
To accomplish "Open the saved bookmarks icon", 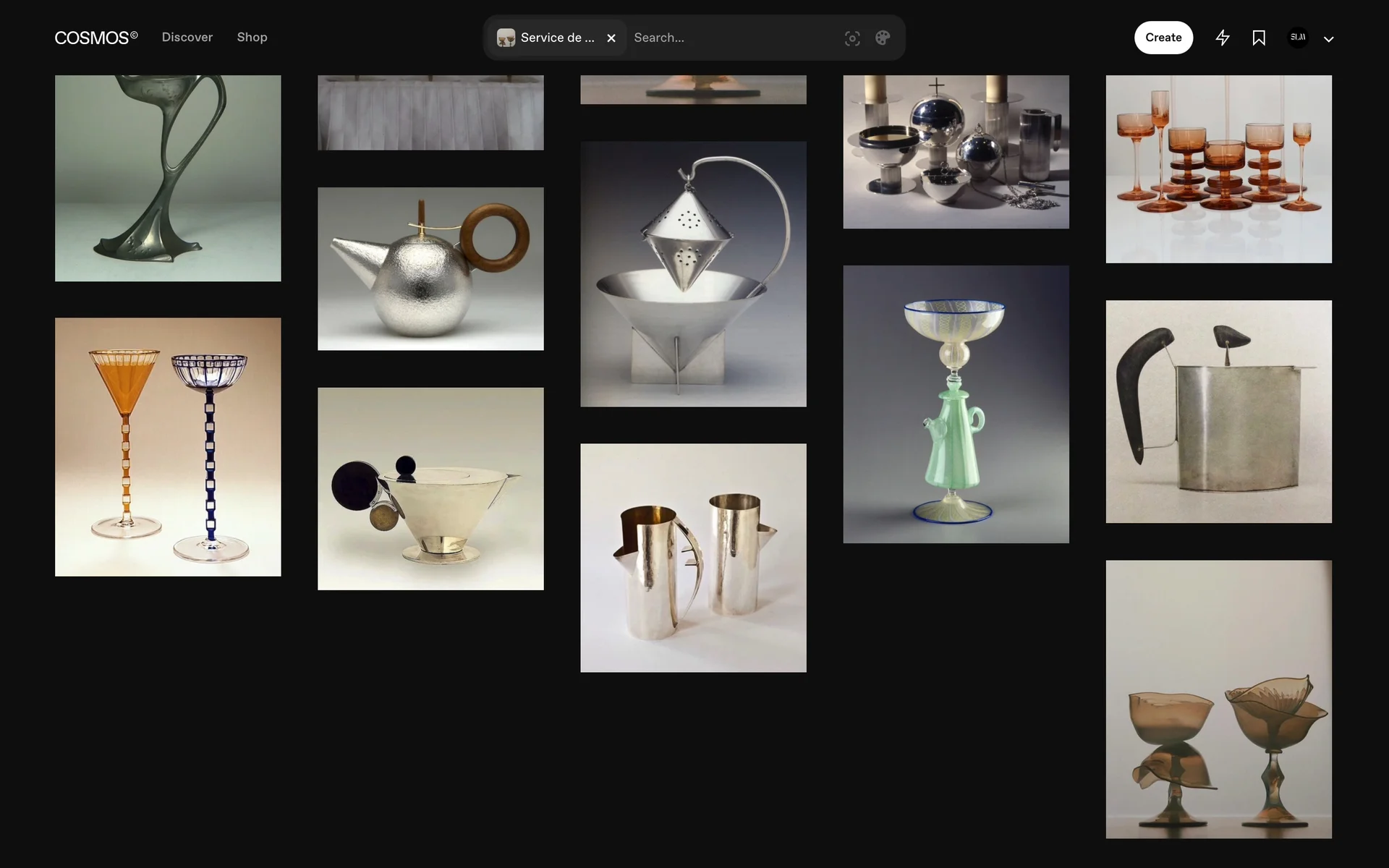I will point(1259,38).
